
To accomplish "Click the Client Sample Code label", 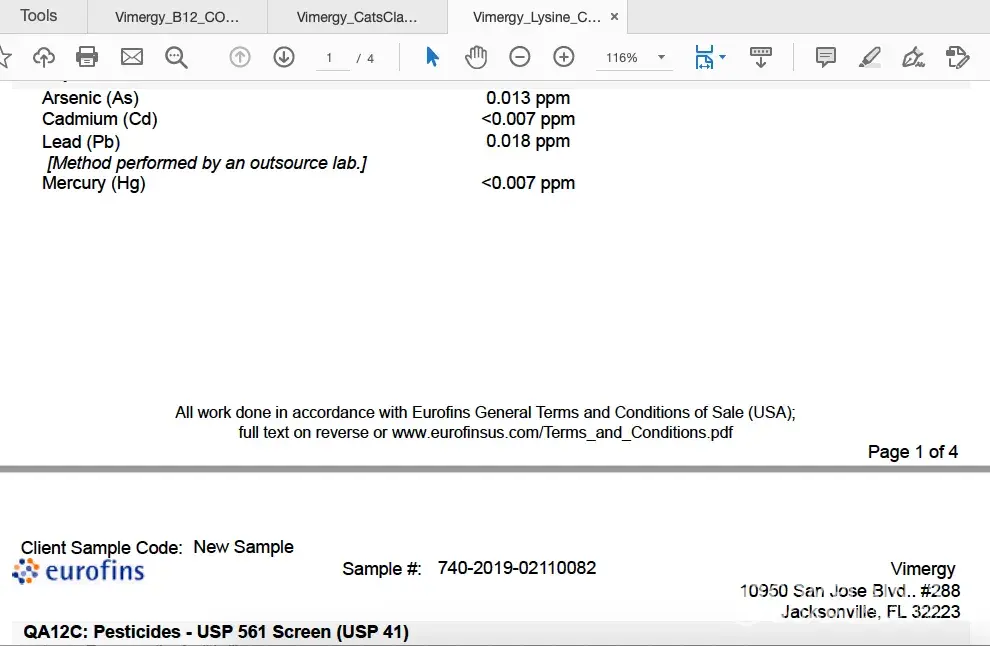I will tap(102, 547).
